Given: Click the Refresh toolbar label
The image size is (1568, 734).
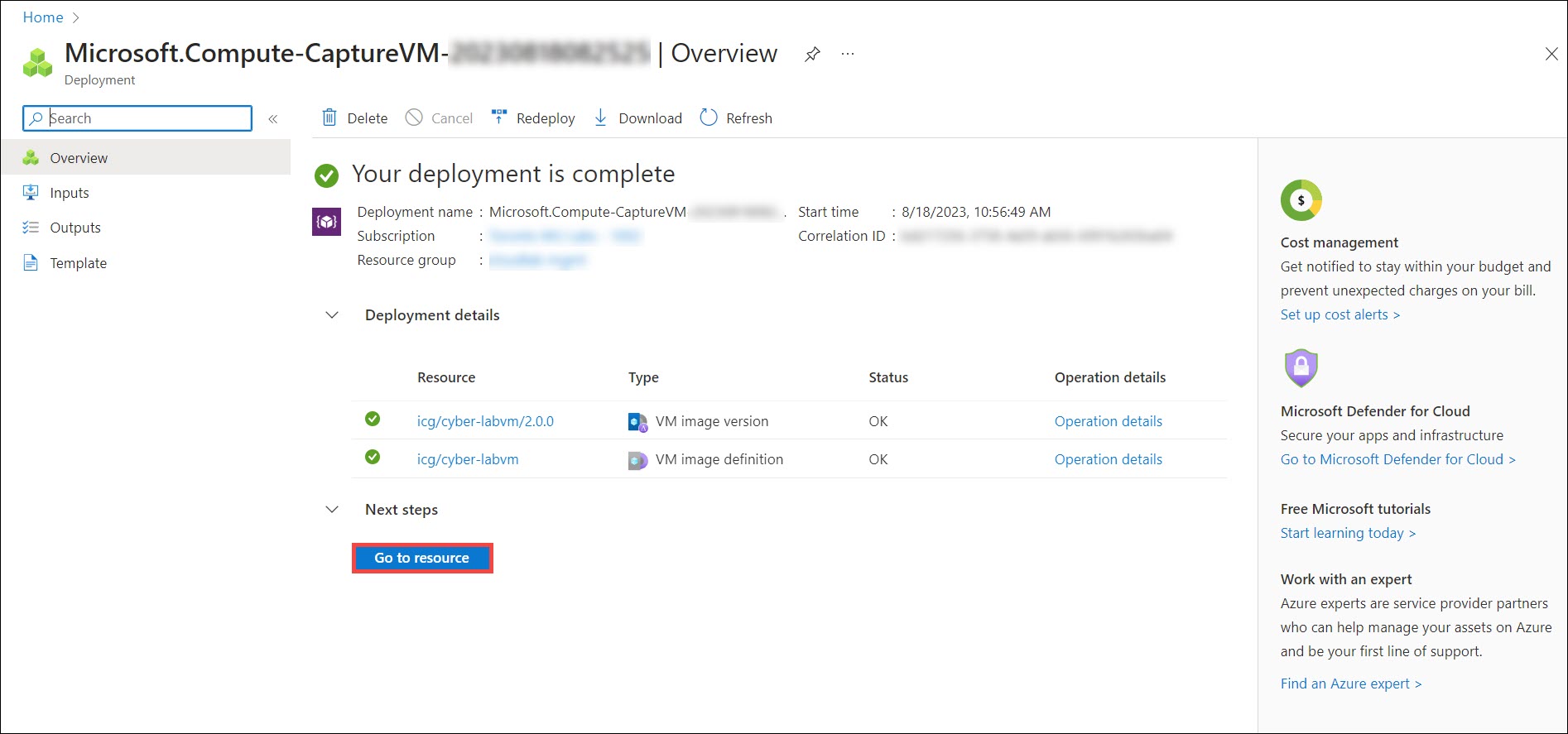Looking at the screenshot, I should [x=749, y=118].
